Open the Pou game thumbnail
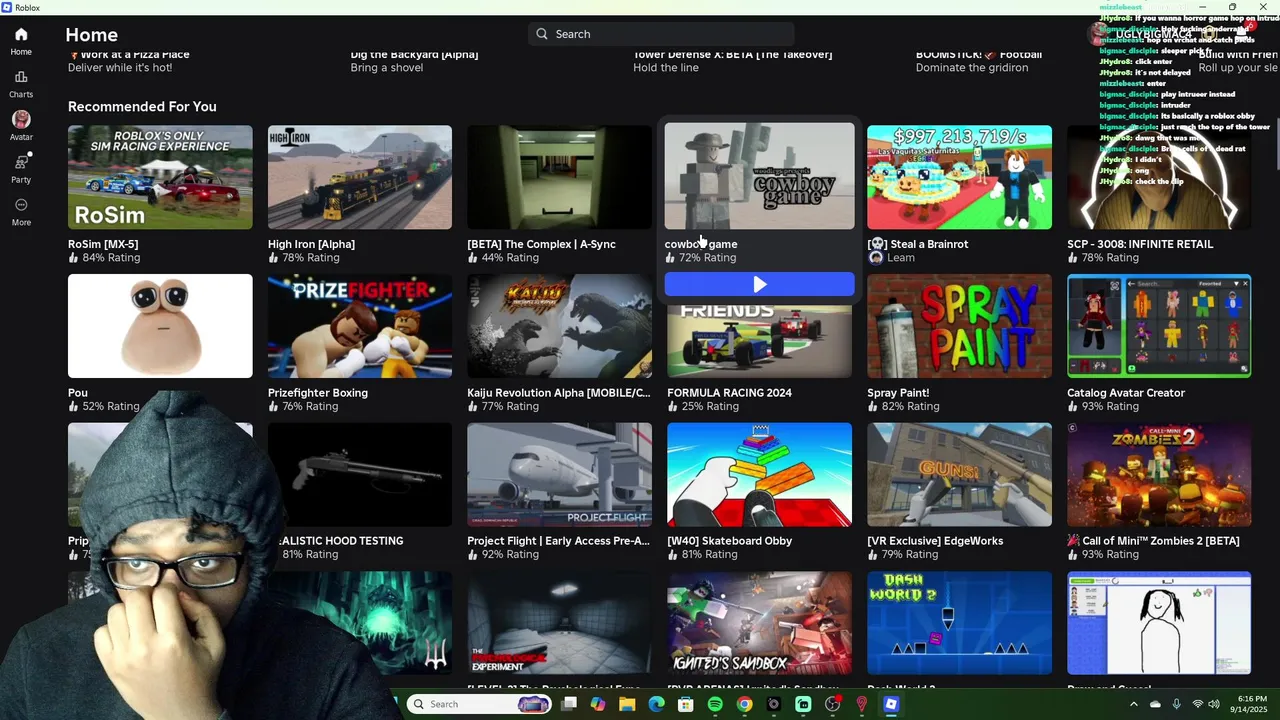This screenshot has width=1280, height=720. click(x=160, y=326)
